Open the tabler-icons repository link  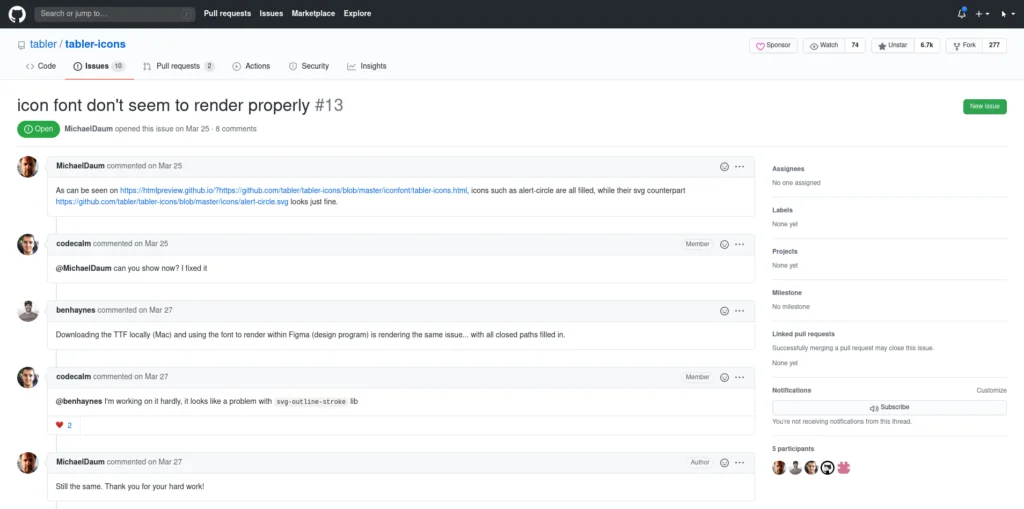pos(95,44)
